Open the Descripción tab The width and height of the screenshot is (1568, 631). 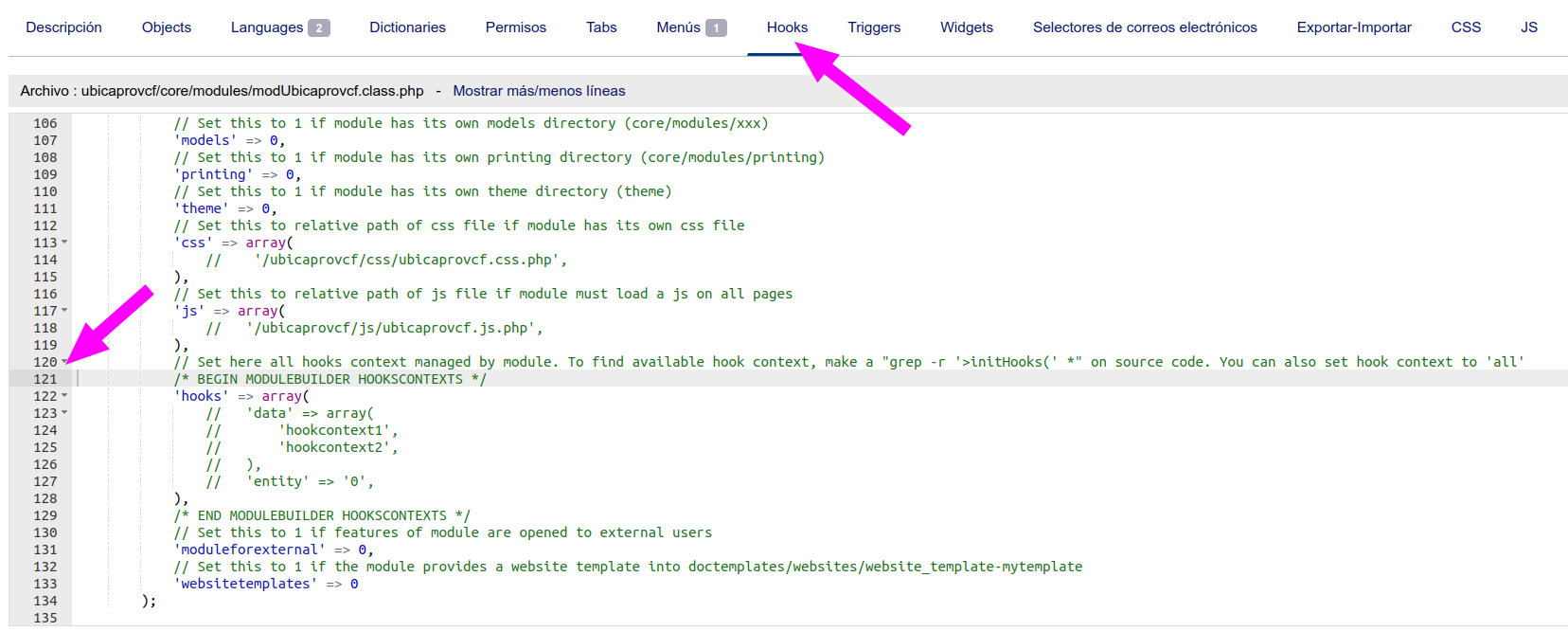click(63, 27)
